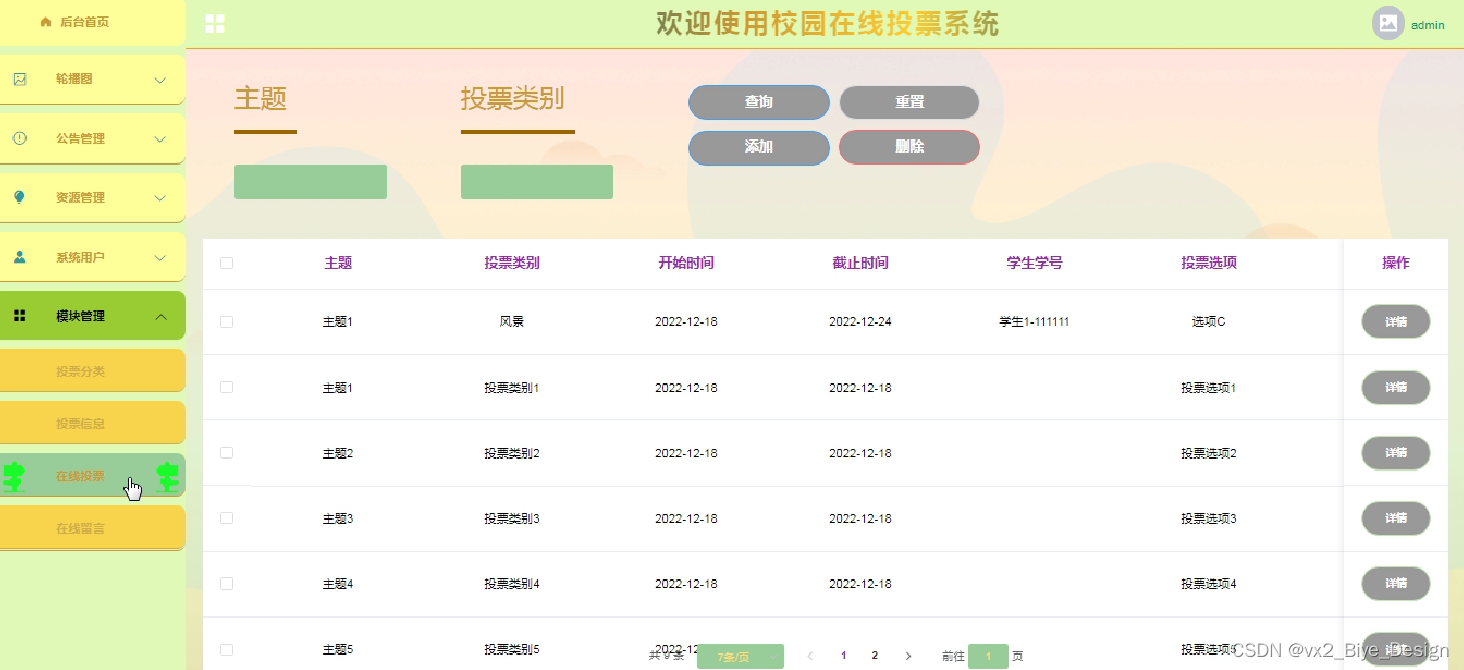Open the 在线投票 submenu item
Viewport: 1464px width, 670px height.
(92, 476)
